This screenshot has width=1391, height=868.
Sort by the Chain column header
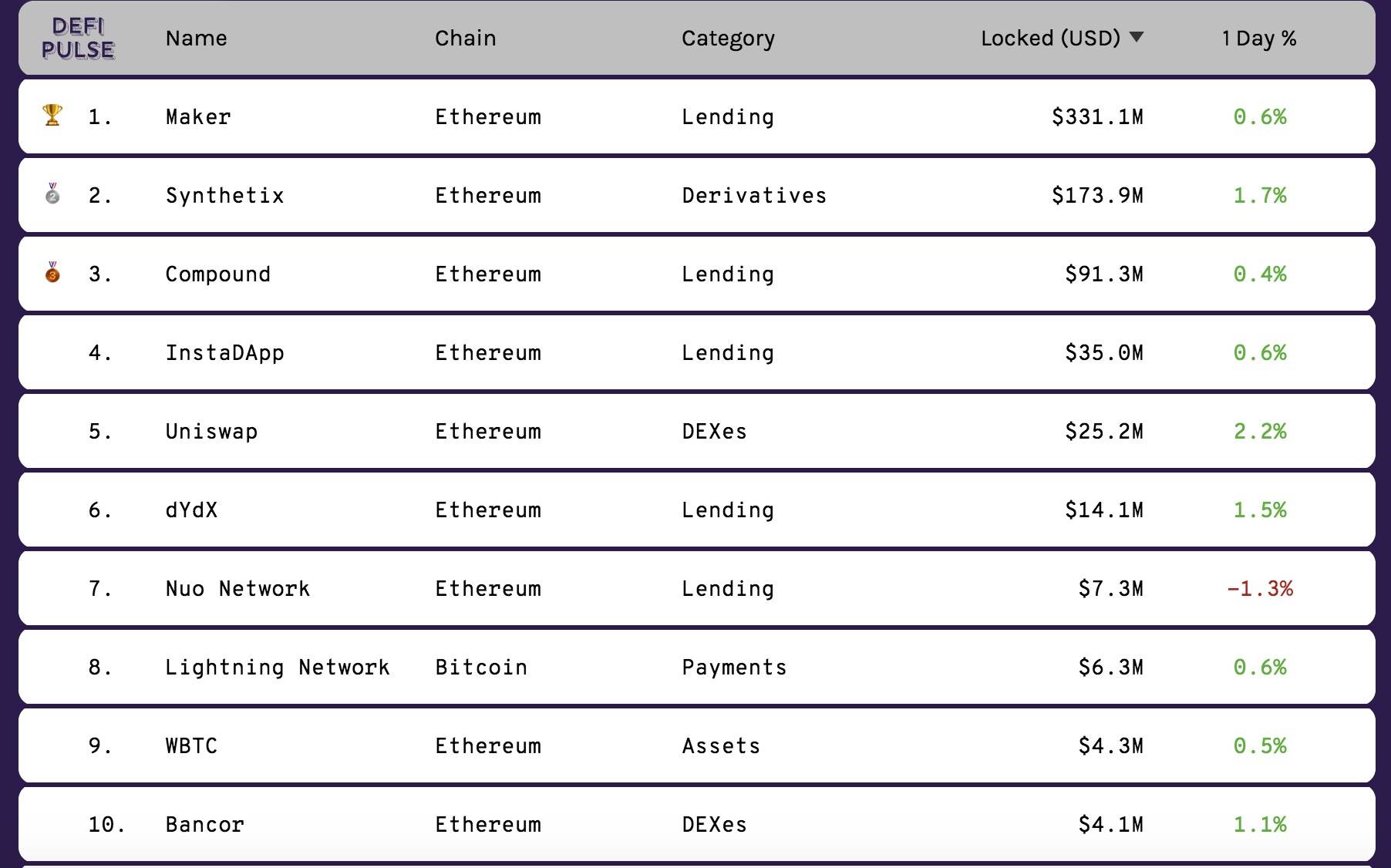465,39
